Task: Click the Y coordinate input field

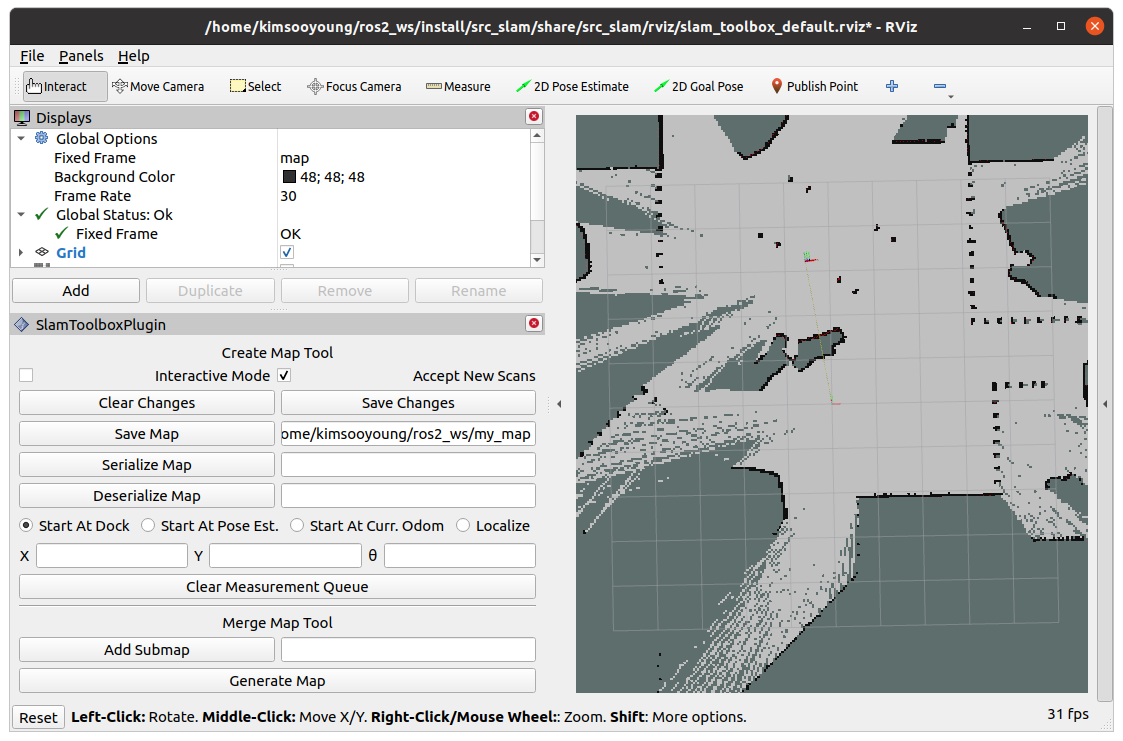Action: pos(285,556)
